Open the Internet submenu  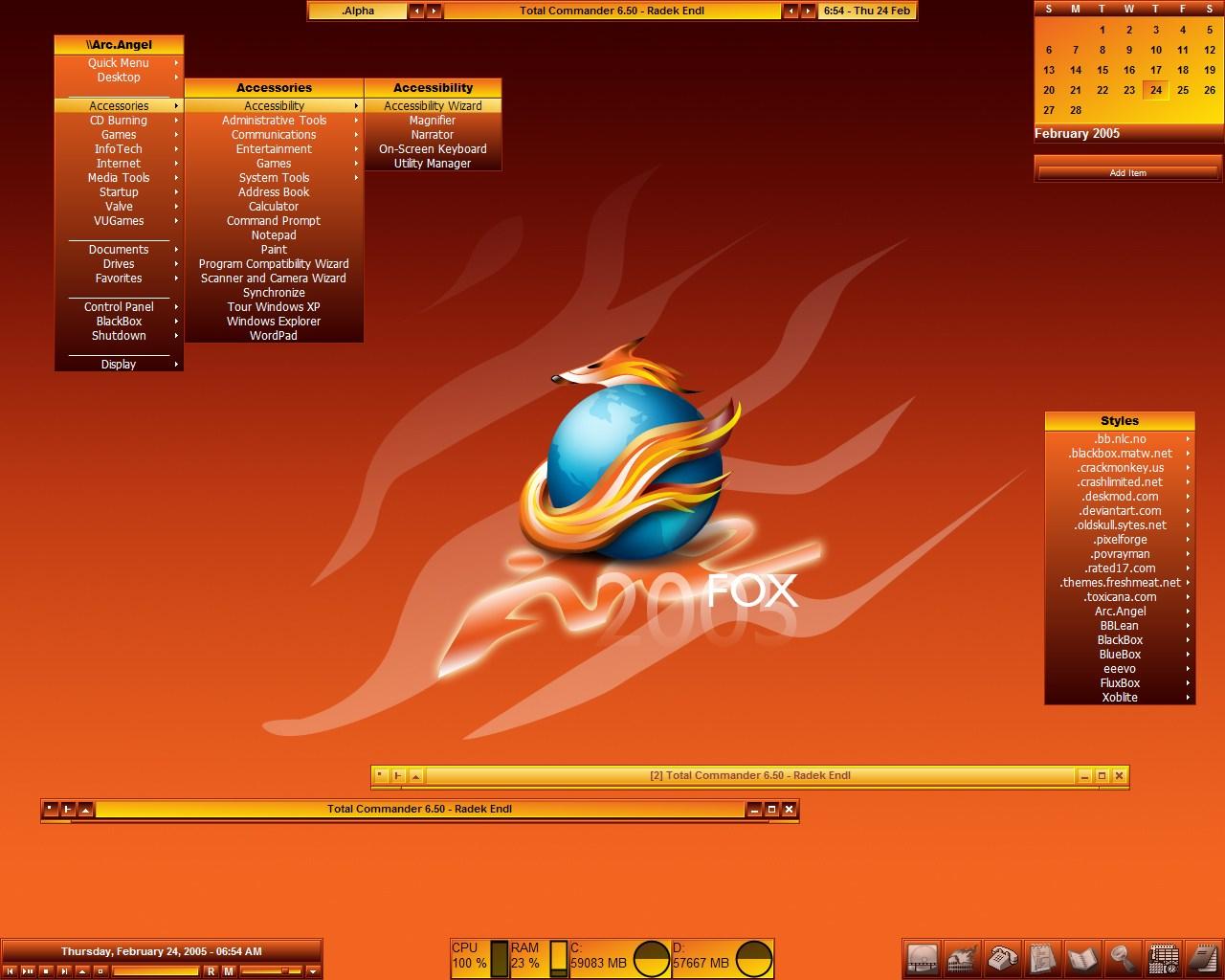tap(119, 164)
